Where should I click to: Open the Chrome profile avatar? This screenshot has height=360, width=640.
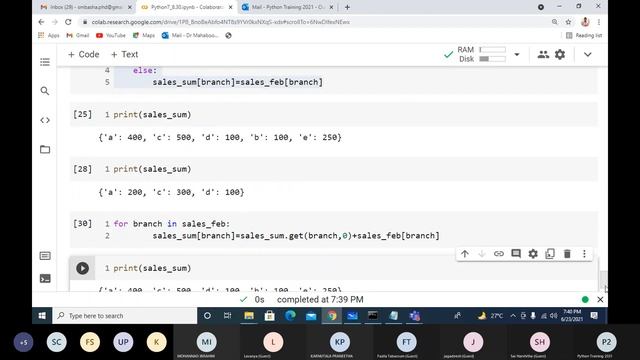585,22
